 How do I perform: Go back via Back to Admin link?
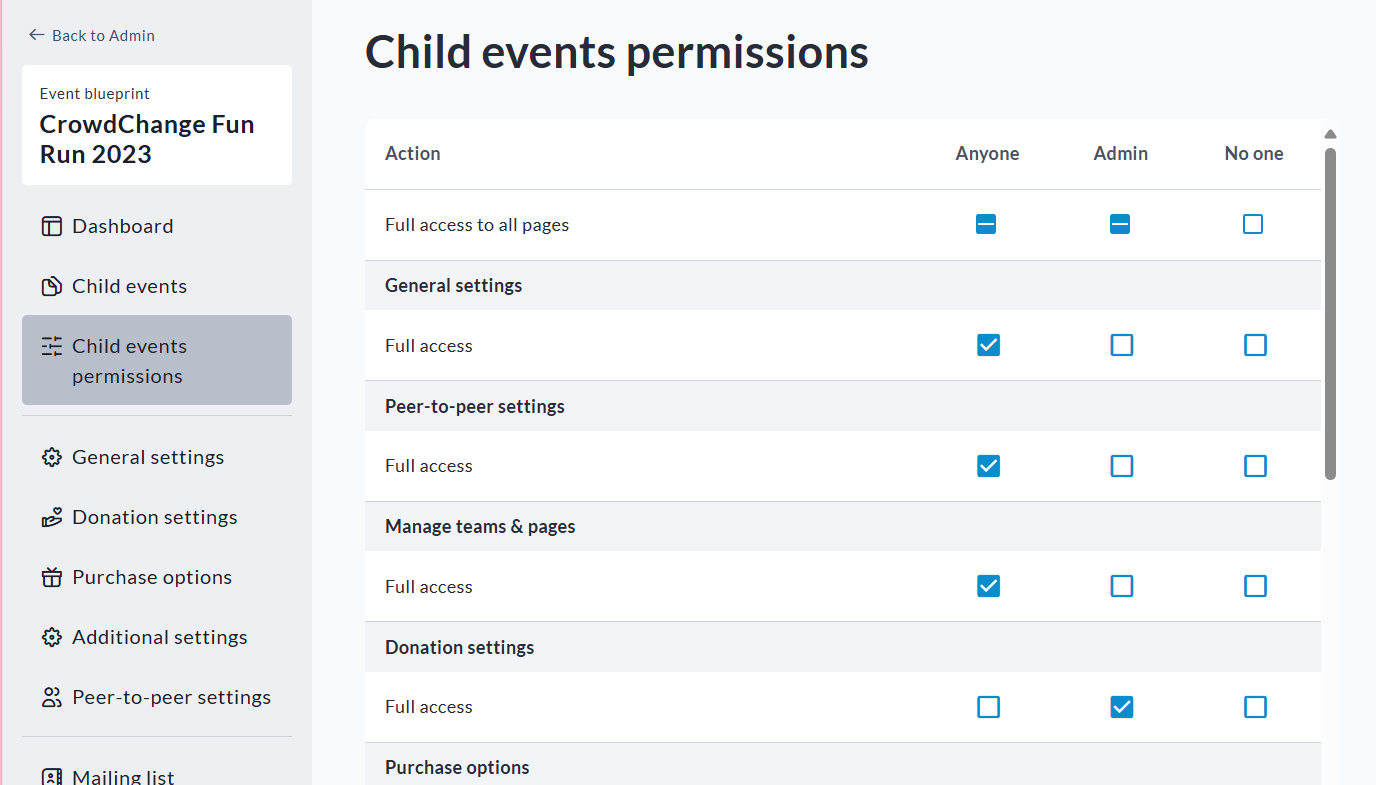tap(92, 35)
